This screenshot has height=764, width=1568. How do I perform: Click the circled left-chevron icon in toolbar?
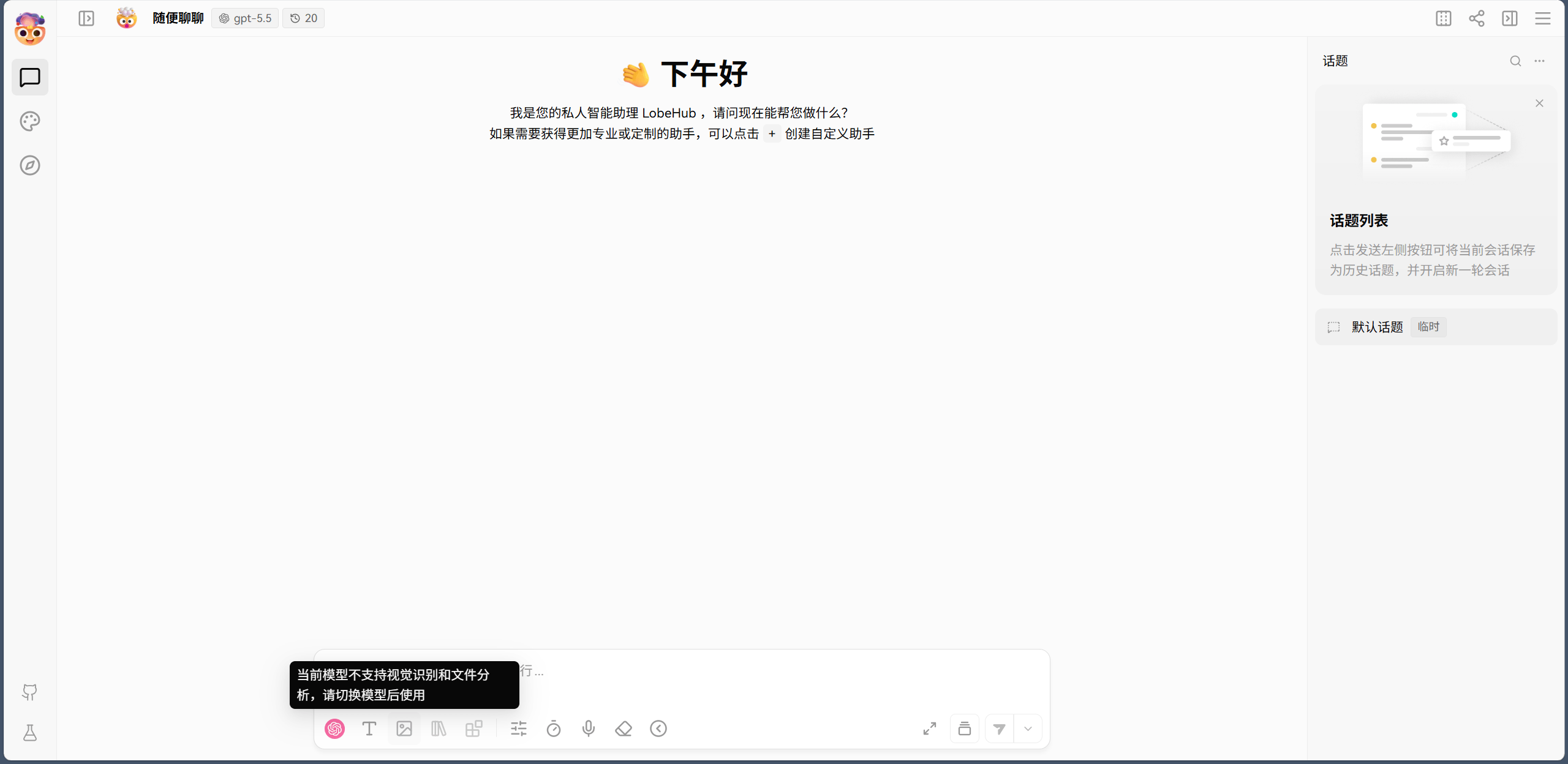658,728
